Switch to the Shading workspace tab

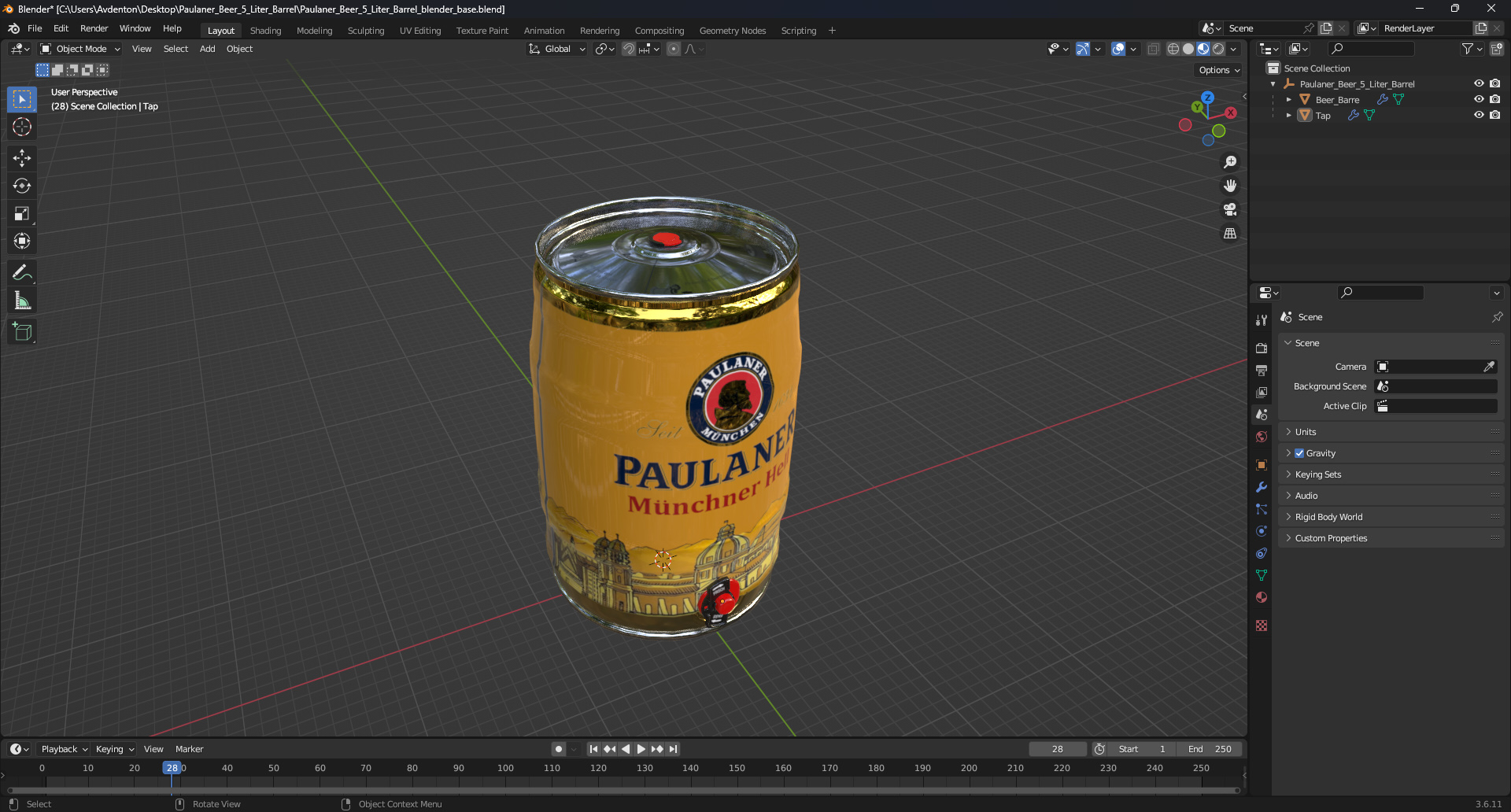click(265, 31)
